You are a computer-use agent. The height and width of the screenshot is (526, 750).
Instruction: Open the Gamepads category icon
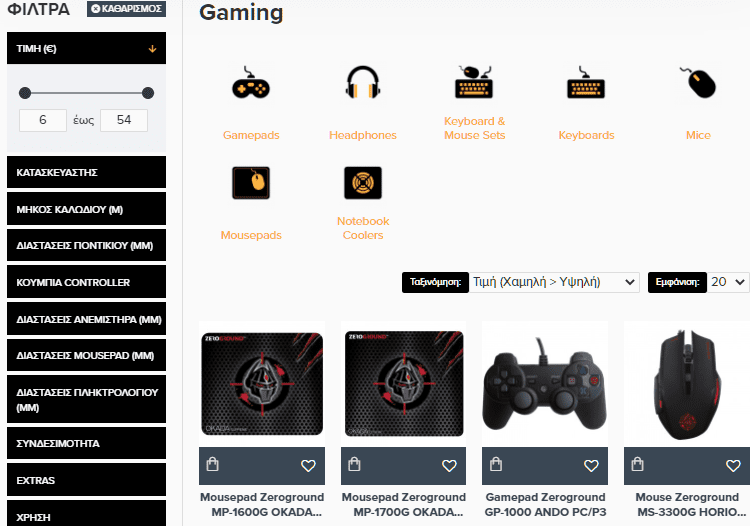click(251, 83)
